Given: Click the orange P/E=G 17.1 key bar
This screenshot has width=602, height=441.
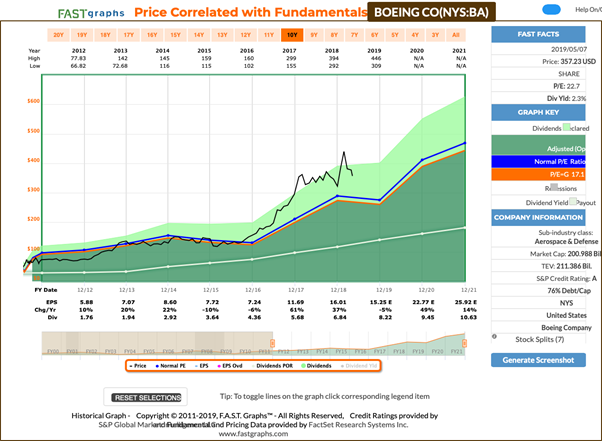Looking at the screenshot, I should [538, 174].
